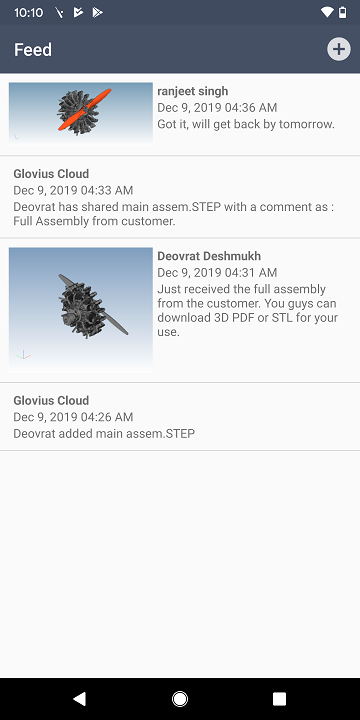360x720 pixels.
Task: Open the "Just received the full assembly" comment
Action: (248, 310)
